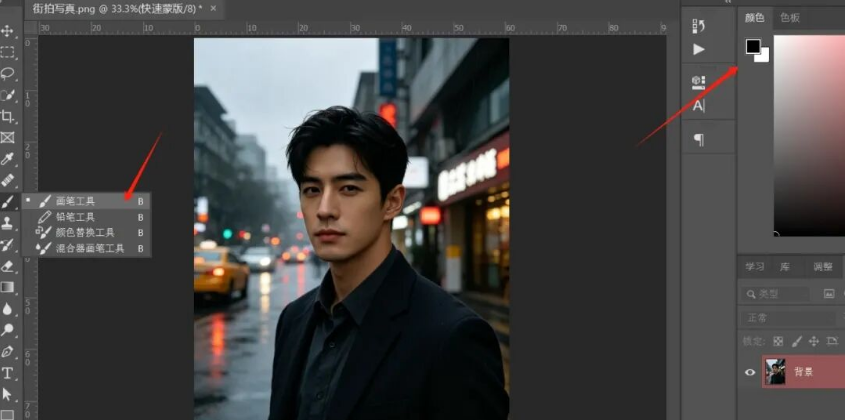Select the Pen tool
This screenshot has width=845, height=420.
tap(7, 352)
